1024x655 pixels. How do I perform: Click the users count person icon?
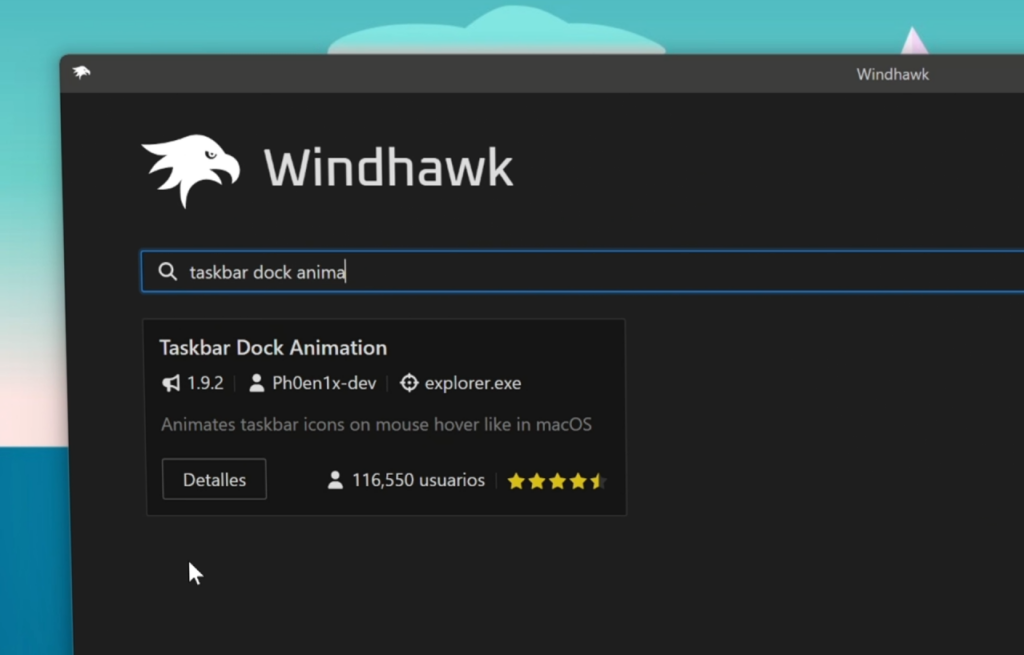click(x=335, y=480)
